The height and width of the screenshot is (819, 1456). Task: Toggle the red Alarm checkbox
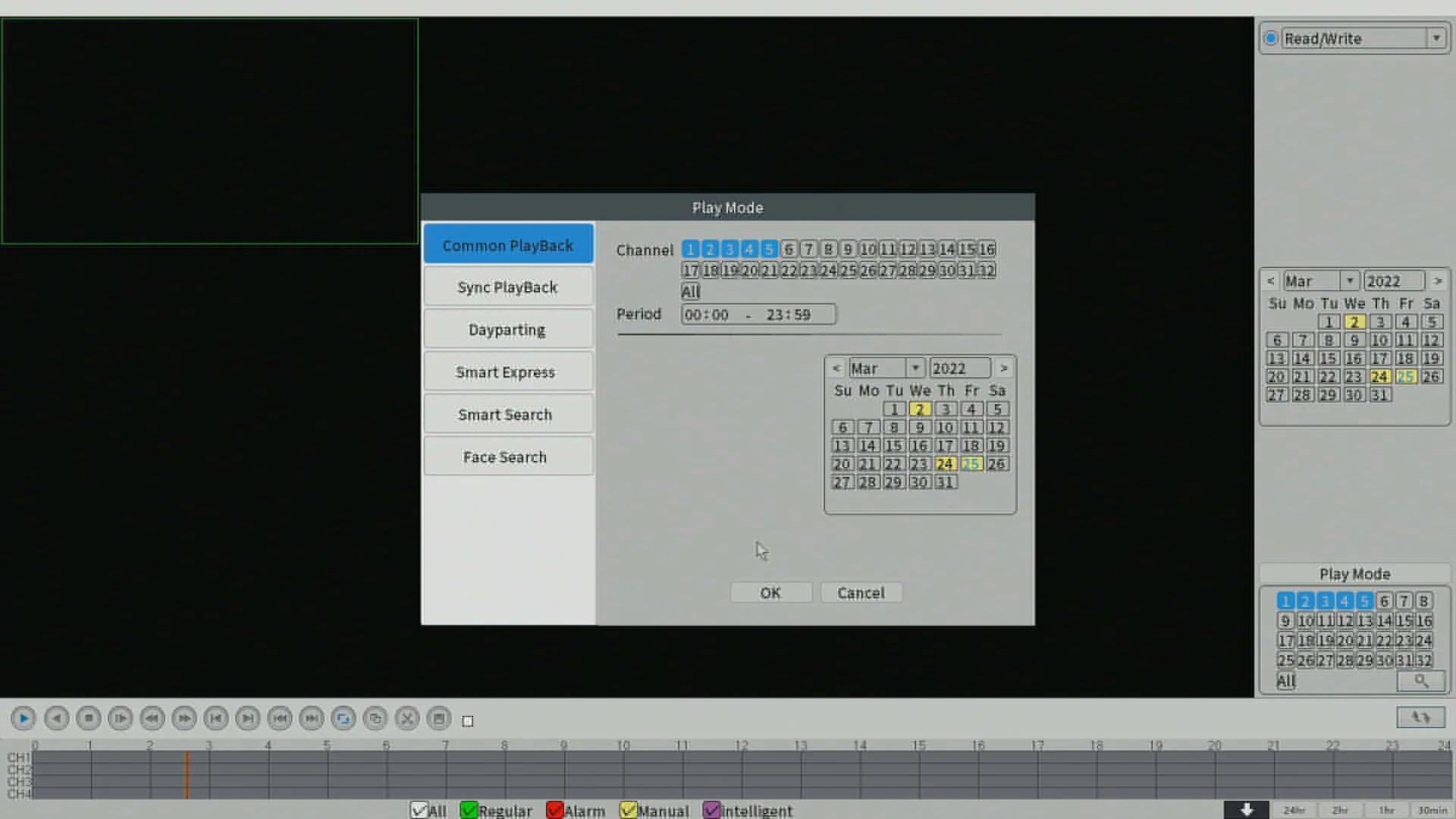[x=555, y=811]
